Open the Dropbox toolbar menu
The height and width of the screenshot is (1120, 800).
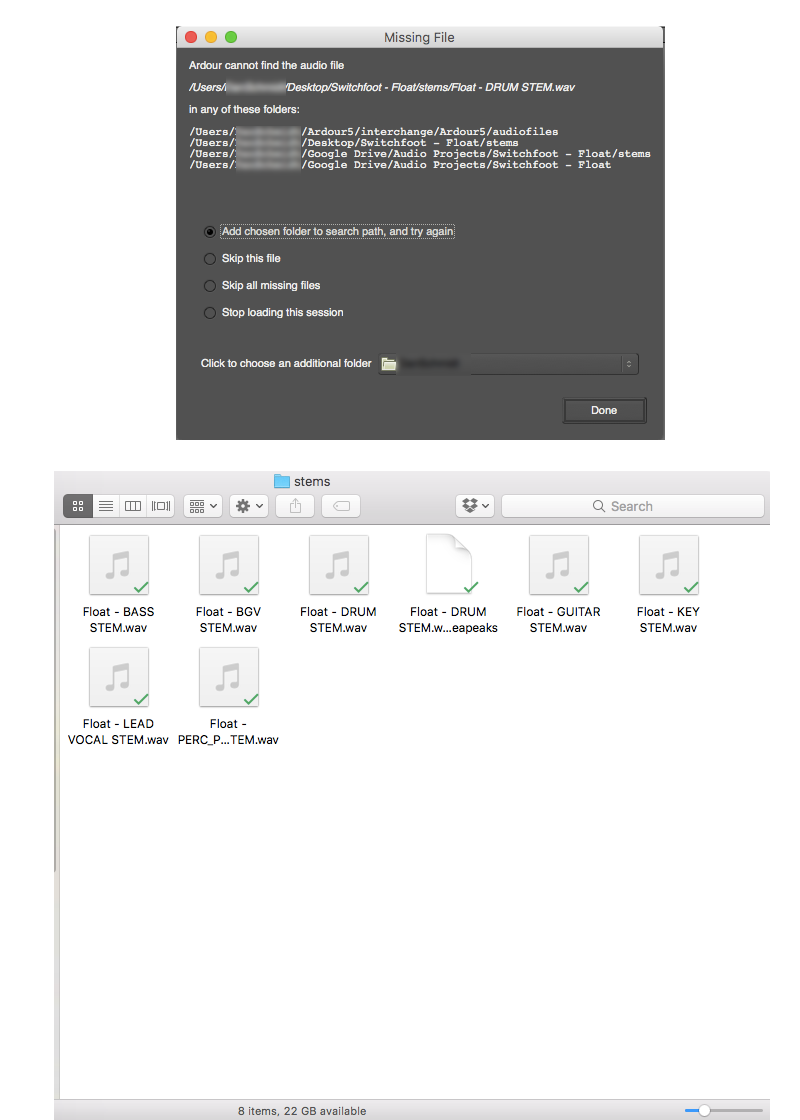475,506
